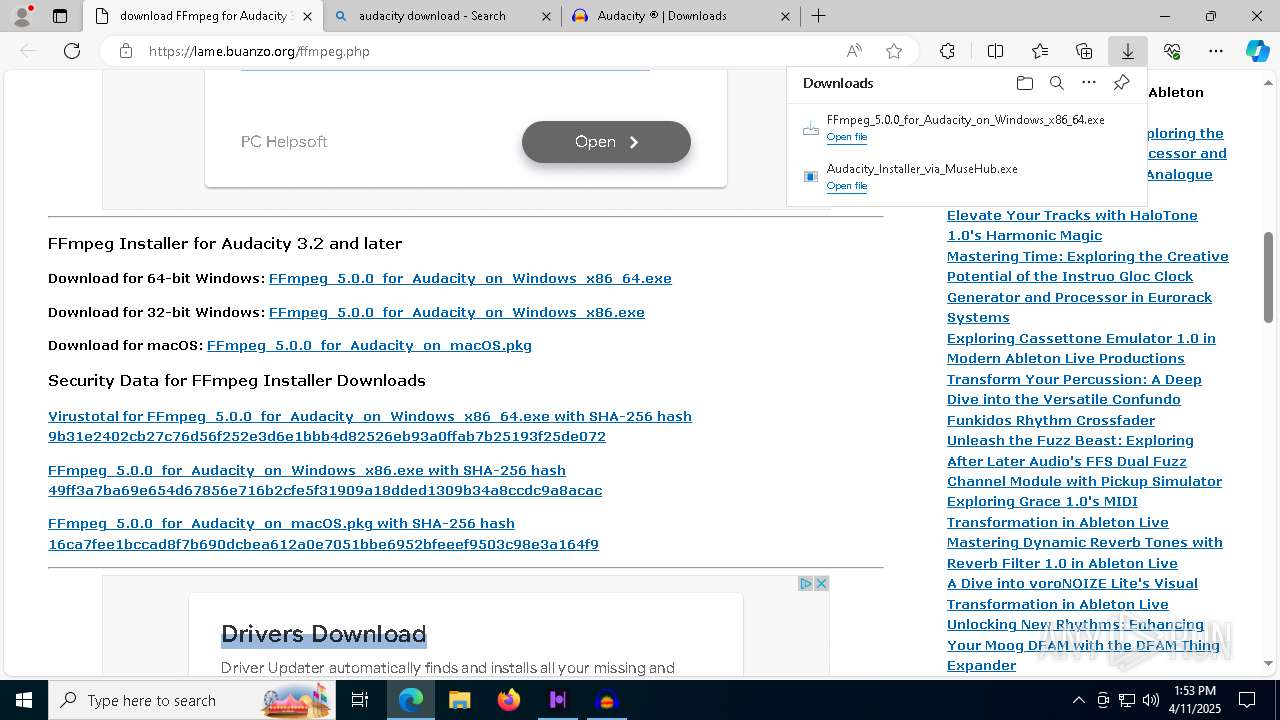This screenshot has height=720, width=1280.
Task: Toggle the Downloads toolbar button
Action: [1128, 51]
